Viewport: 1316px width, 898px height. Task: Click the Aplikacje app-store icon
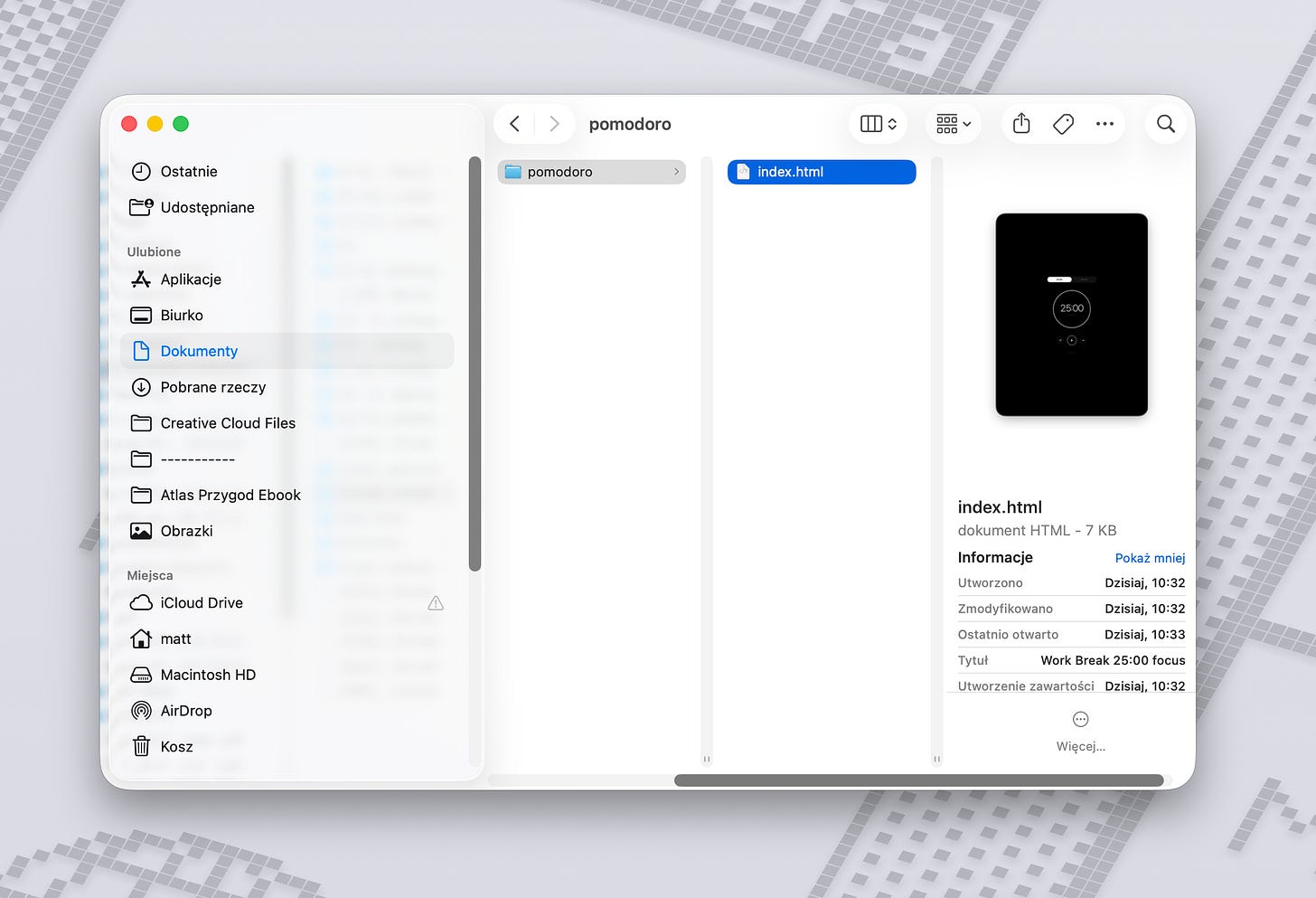[141, 279]
